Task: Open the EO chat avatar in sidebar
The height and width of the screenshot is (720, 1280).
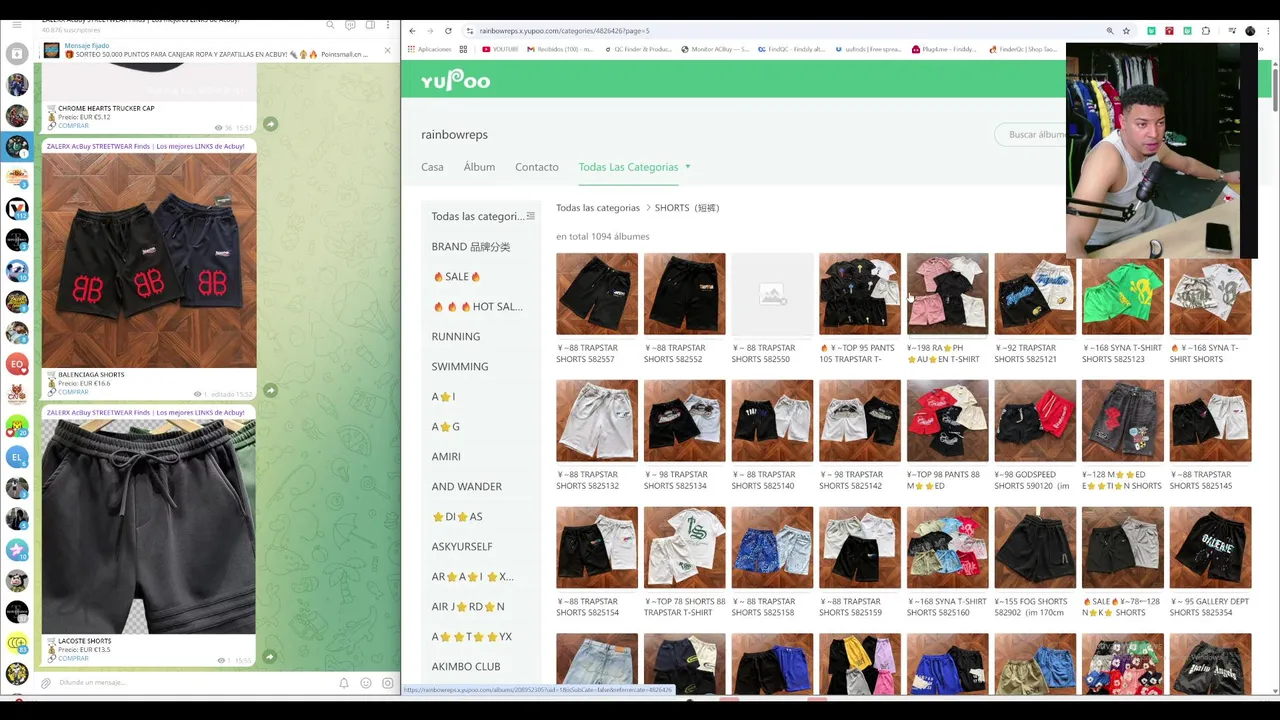Action: tap(17, 364)
